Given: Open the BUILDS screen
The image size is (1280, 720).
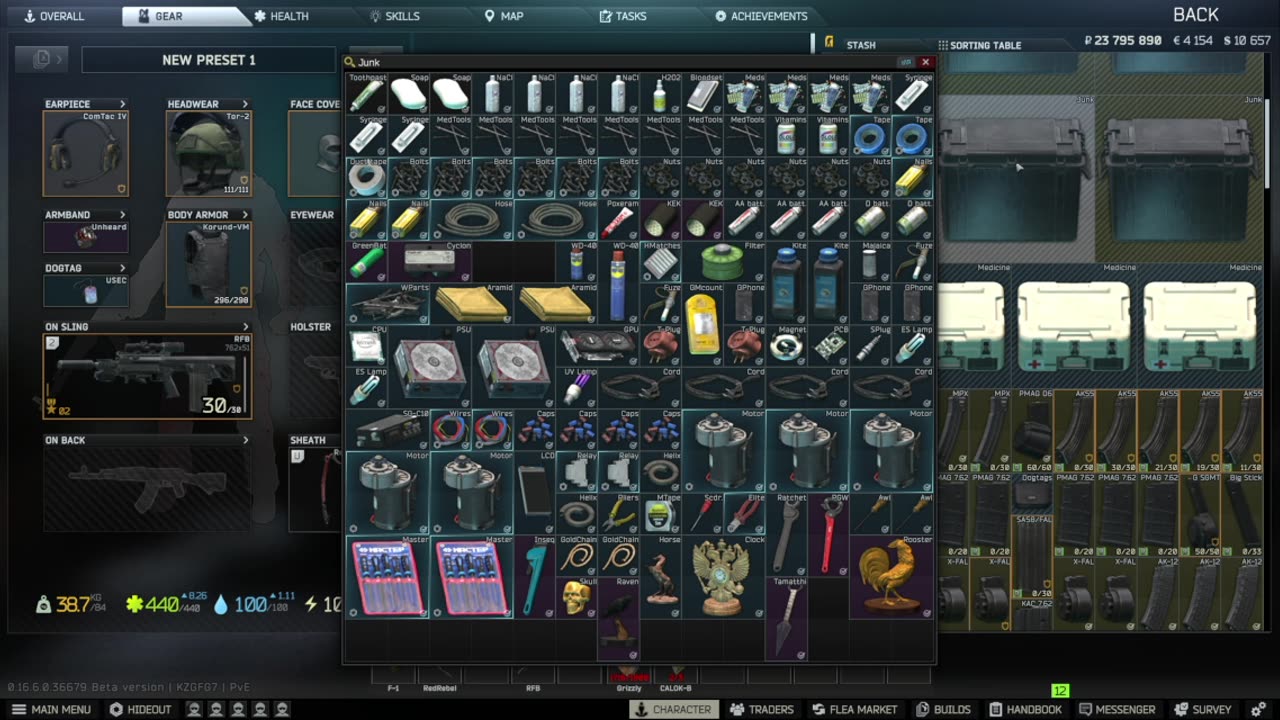Looking at the screenshot, I should tap(943, 709).
